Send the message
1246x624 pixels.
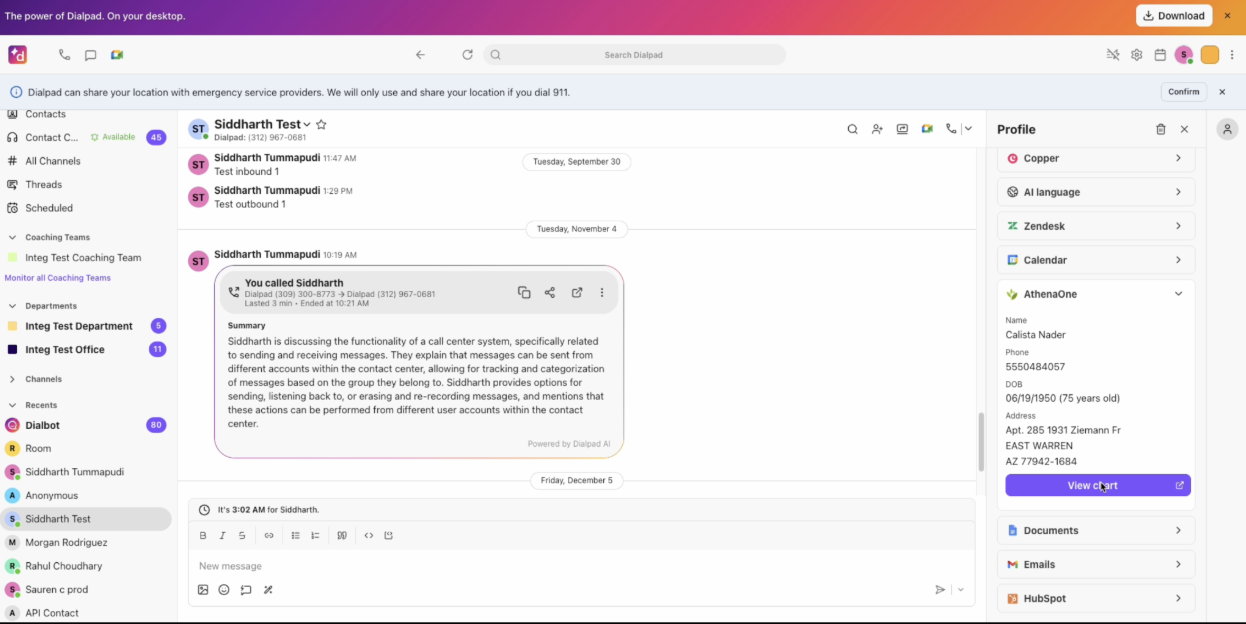click(940, 590)
